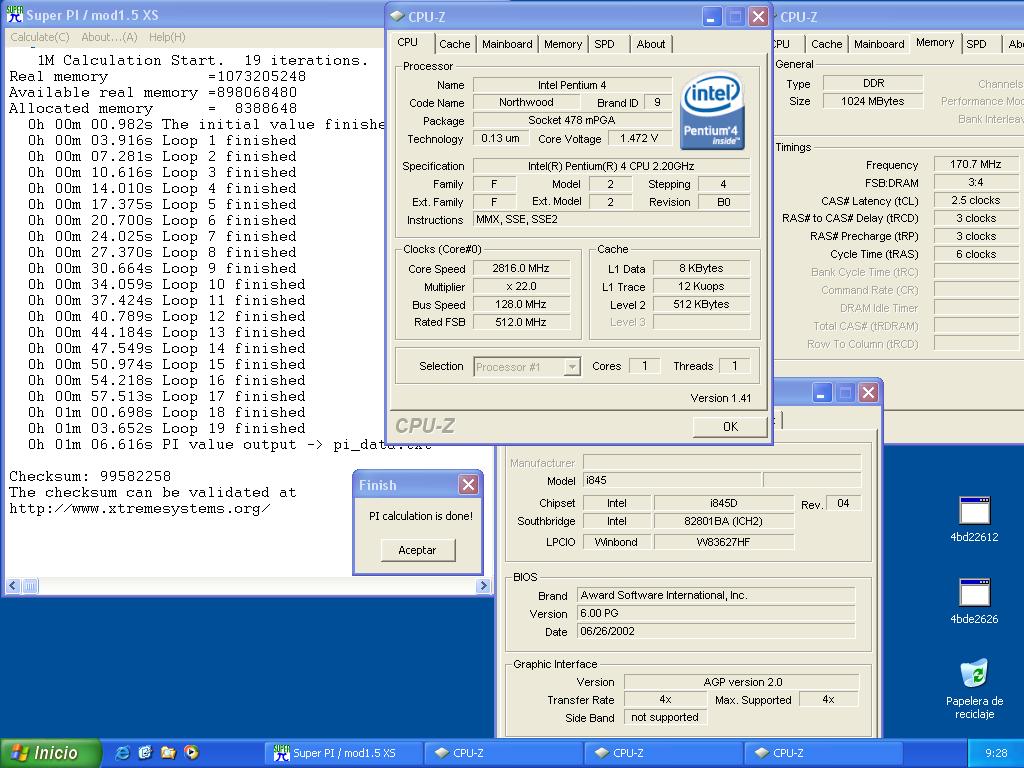Click the BIOS Date value 06/26/2002
This screenshot has width=1024, height=768.
point(716,632)
